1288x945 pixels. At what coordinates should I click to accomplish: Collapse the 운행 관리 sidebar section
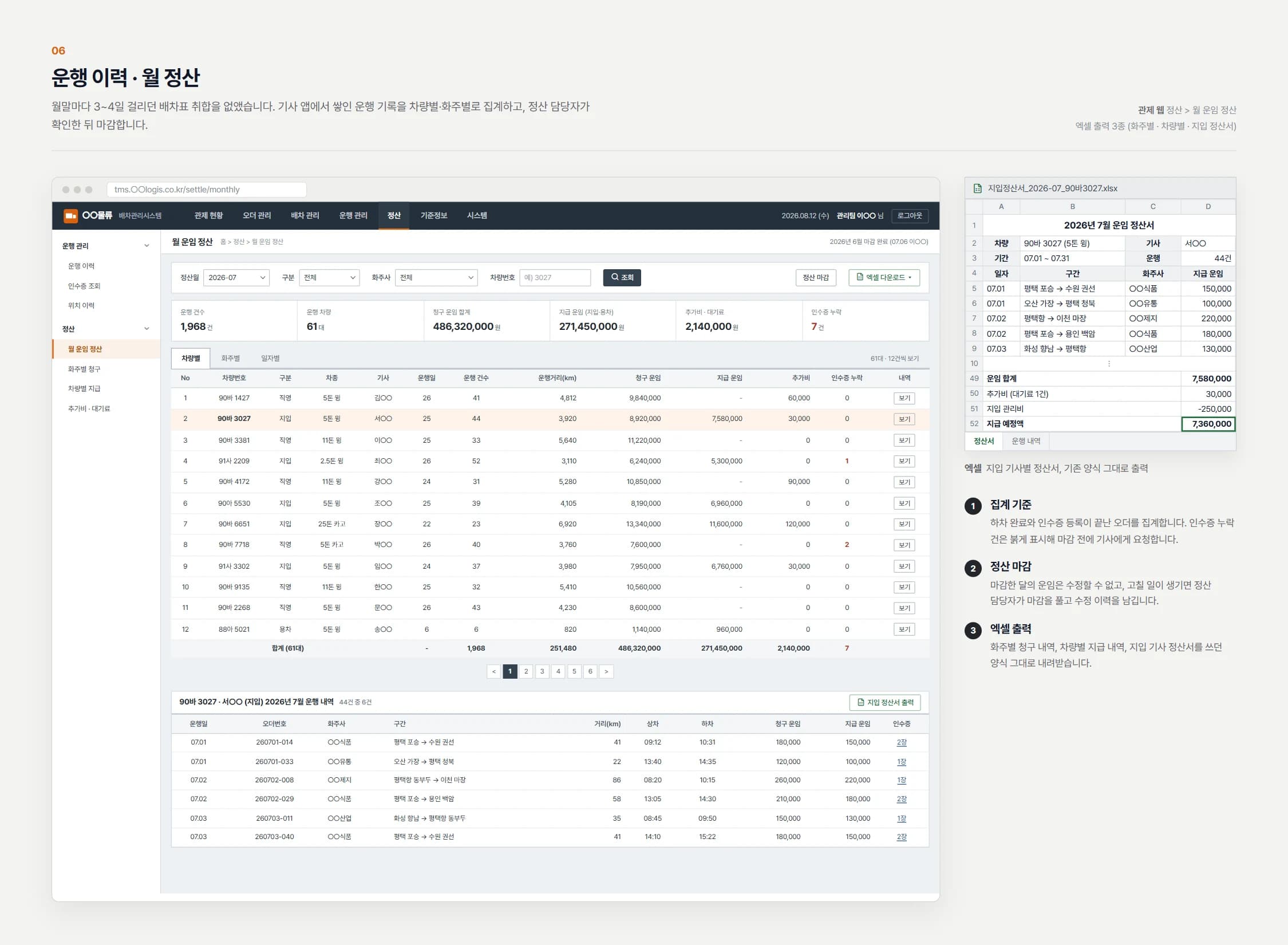pos(147,246)
